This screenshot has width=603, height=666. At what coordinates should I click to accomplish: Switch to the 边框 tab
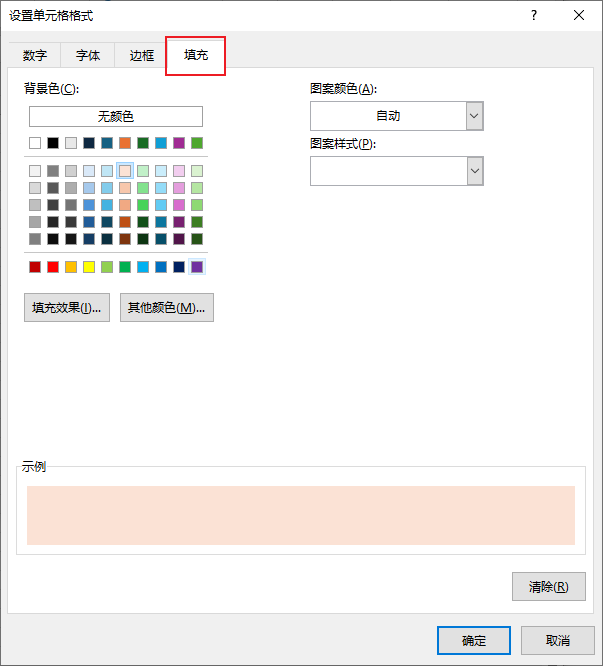click(x=141, y=55)
